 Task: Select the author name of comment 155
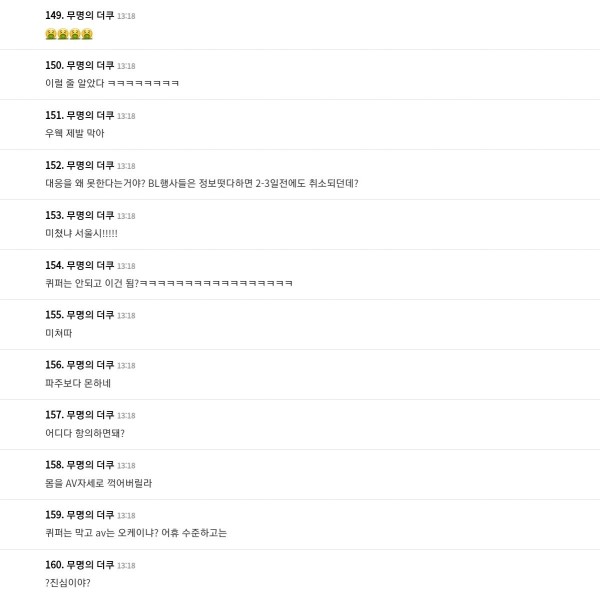click(90, 315)
